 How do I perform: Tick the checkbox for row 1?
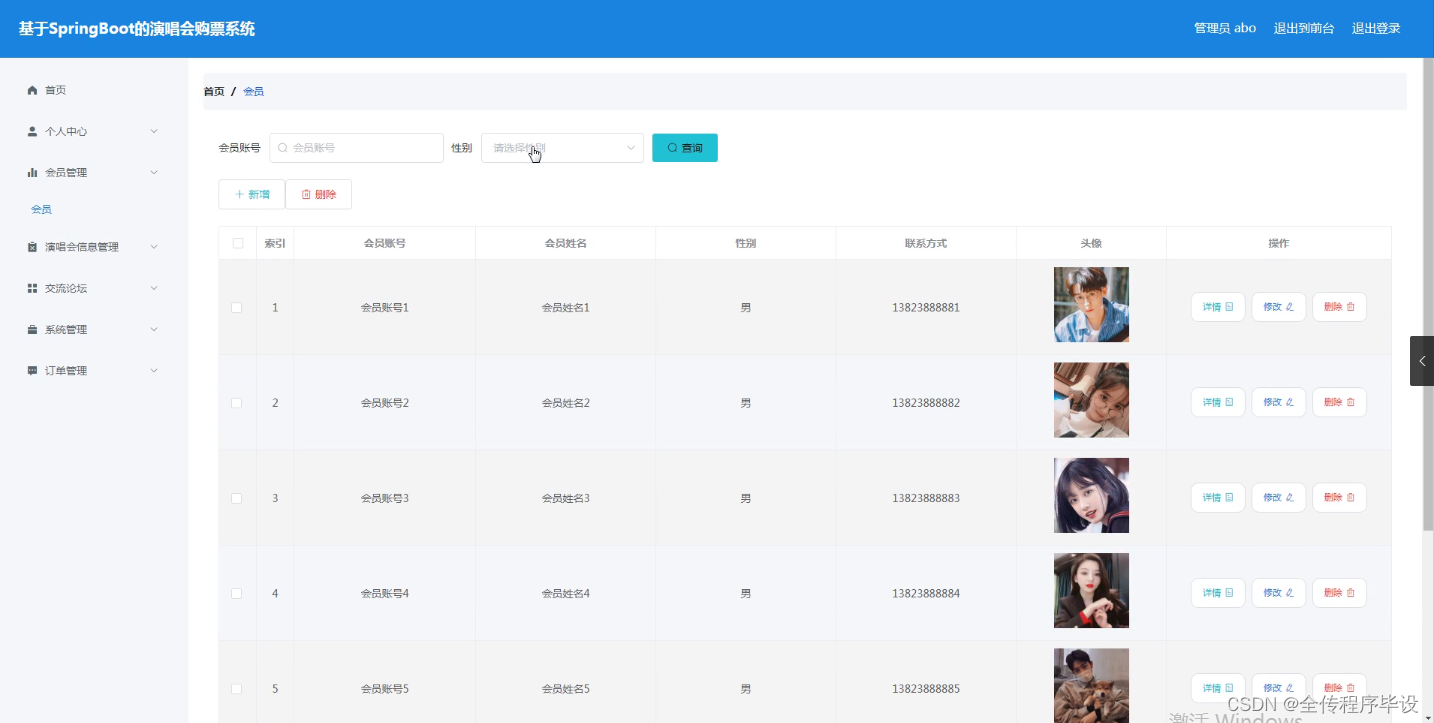(x=236, y=307)
